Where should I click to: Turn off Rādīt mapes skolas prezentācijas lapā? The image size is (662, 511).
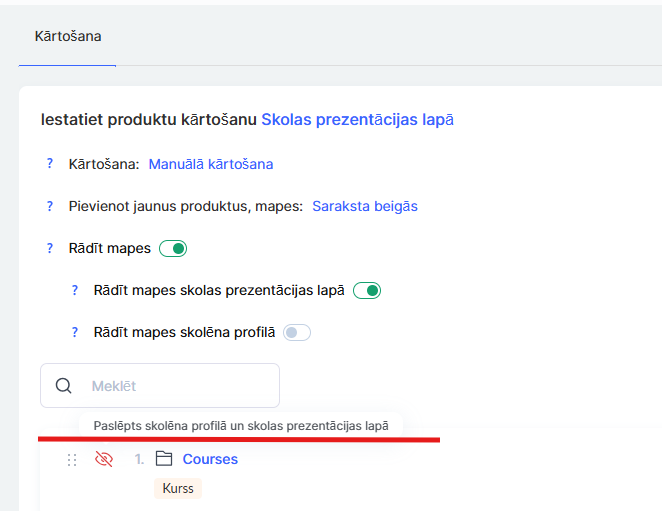click(x=367, y=291)
